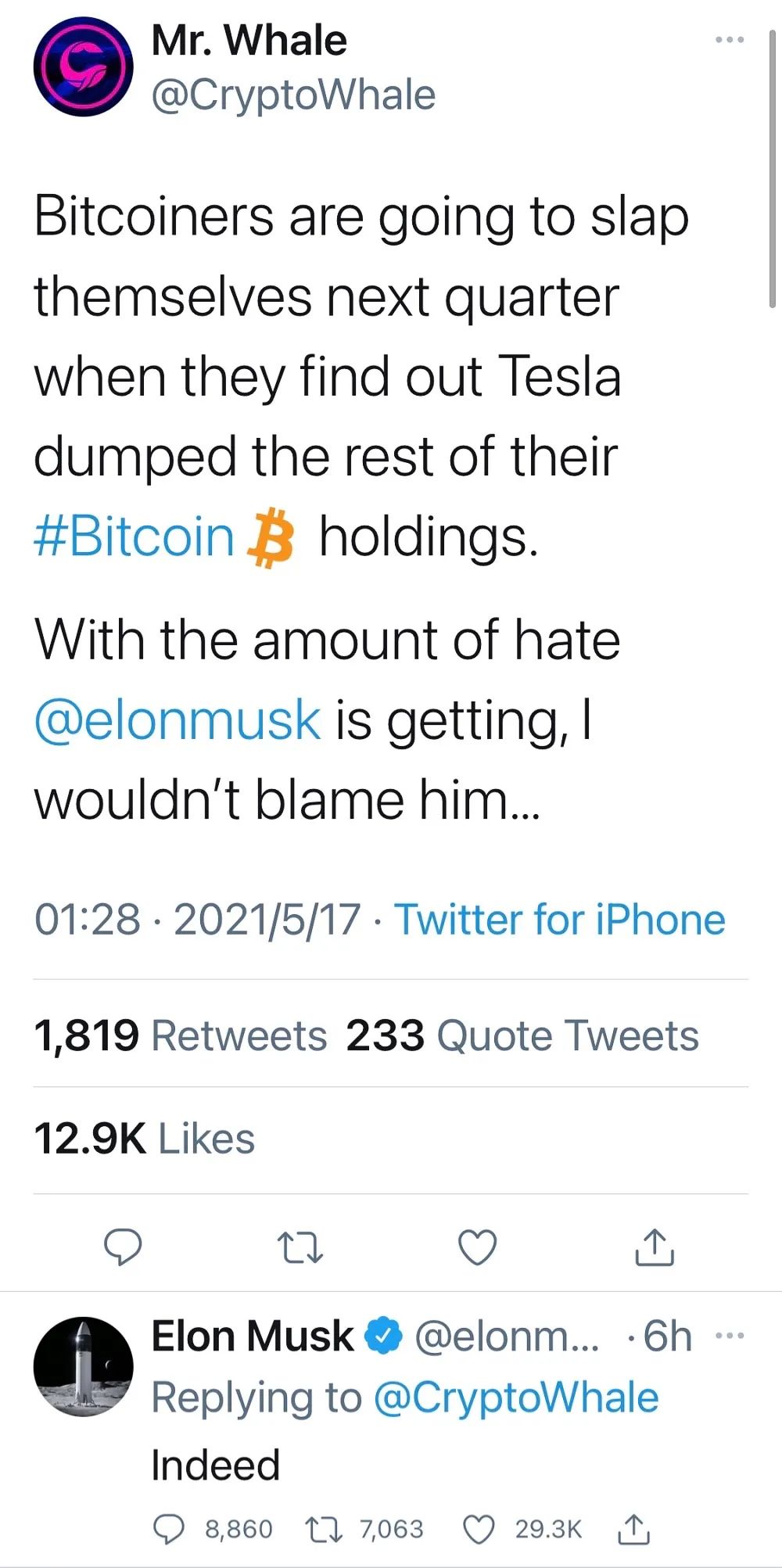The image size is (782, 1568).
Task: Open more options on Mr. Whale's tweet
Action: pos(730,39)
